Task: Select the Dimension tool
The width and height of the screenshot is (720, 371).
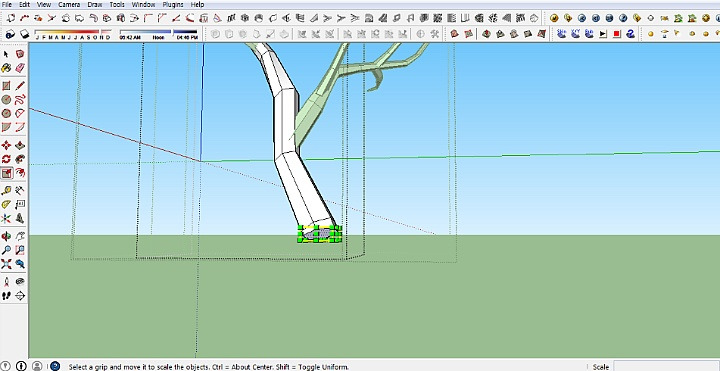Action: click(20, 191)
